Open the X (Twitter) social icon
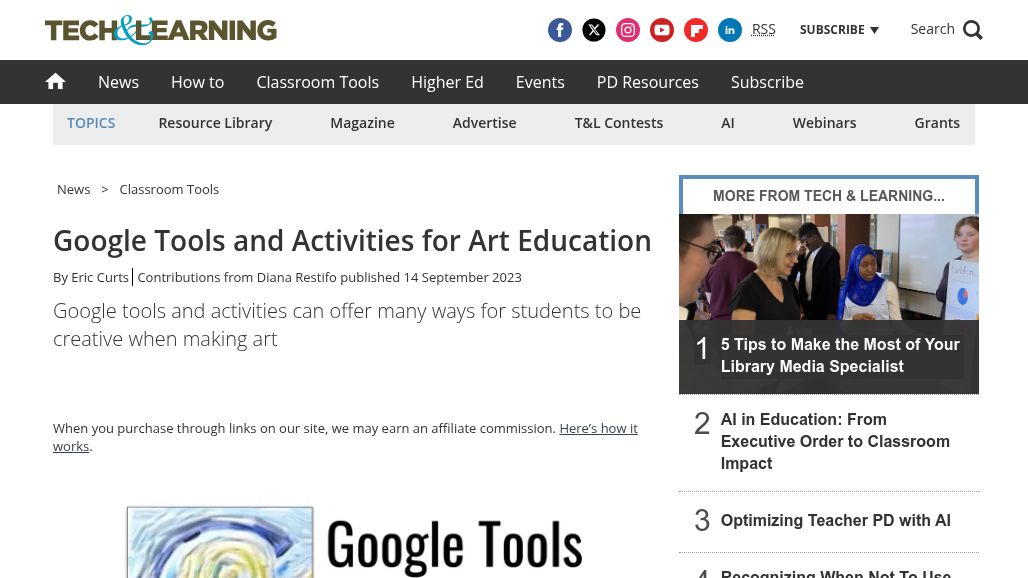 pyautogui.click(x=593, y=30)
